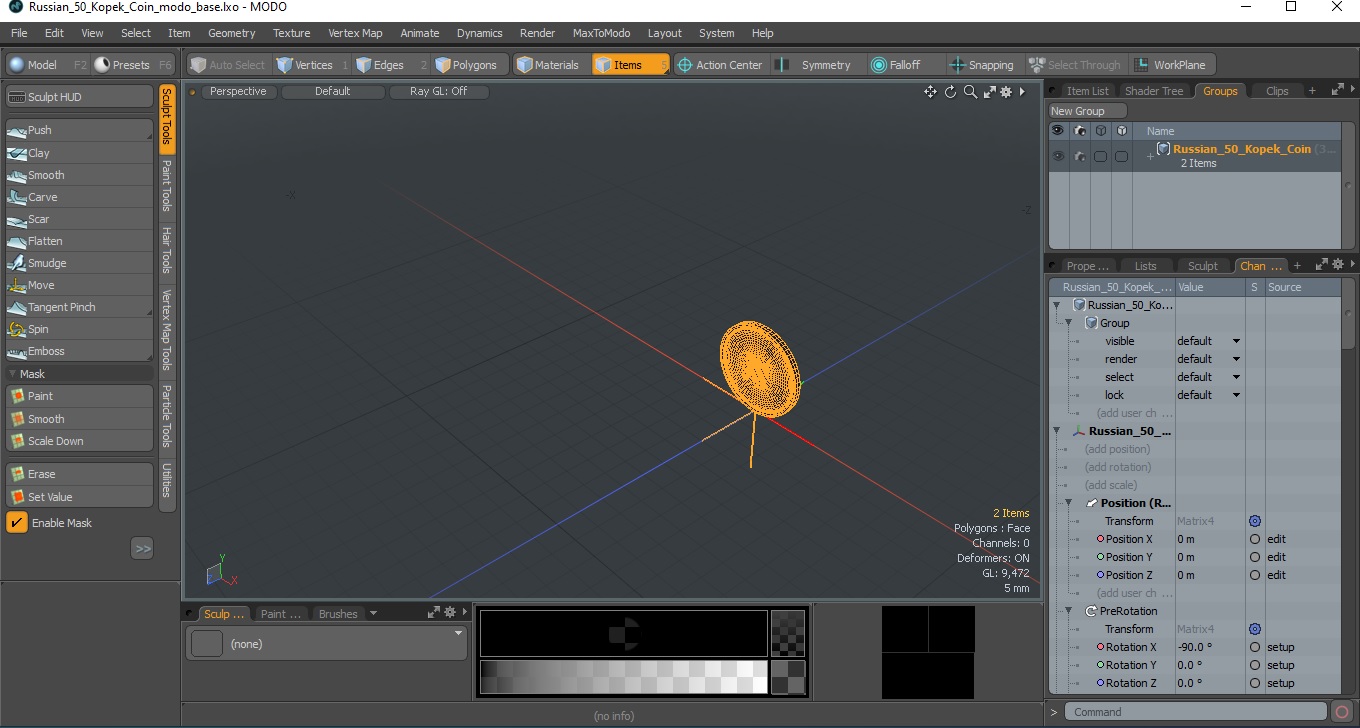
Task: Click command record button at bottom right
Action: 1343,712
